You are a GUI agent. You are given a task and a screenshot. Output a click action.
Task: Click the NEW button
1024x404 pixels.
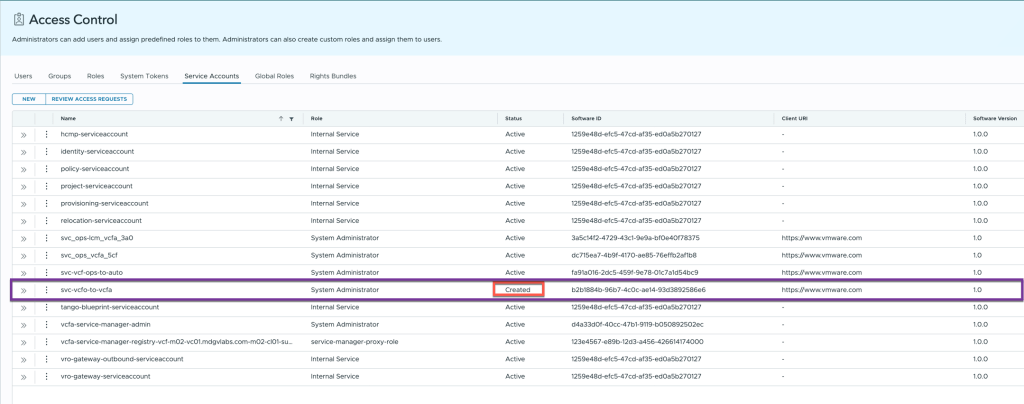[28, 99]
